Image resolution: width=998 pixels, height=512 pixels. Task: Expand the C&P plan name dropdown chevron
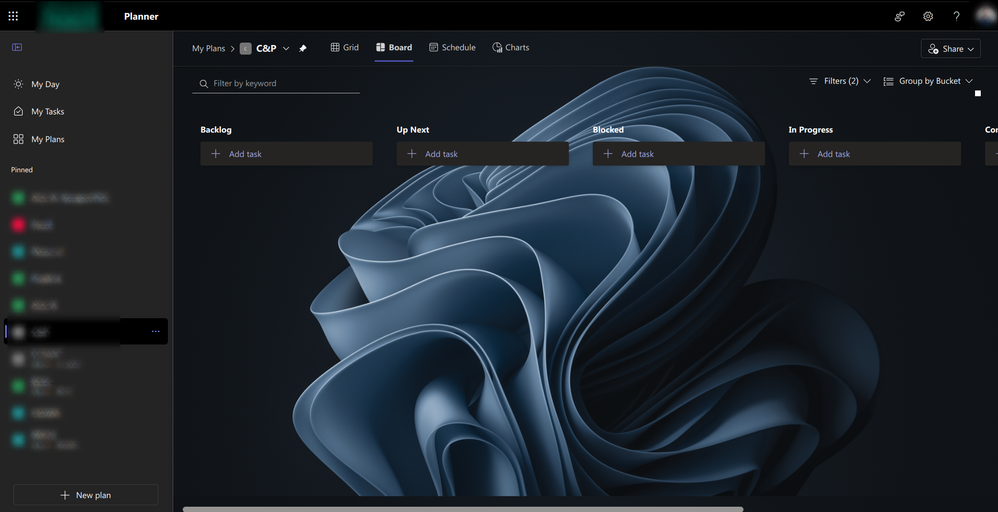pos(286,48)
